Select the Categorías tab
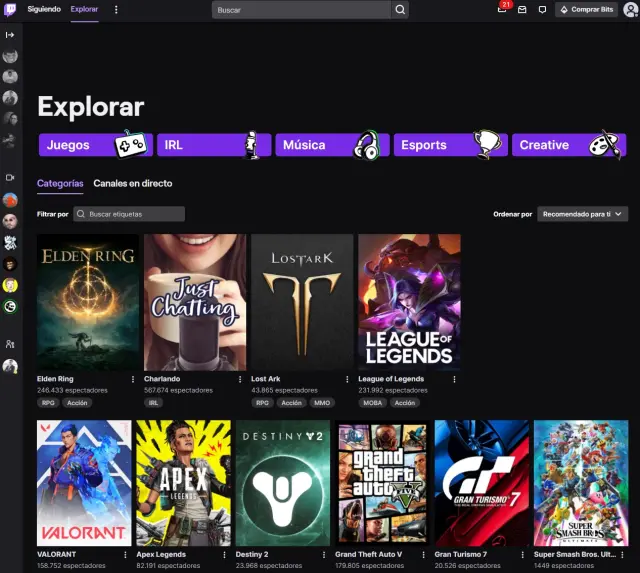Viewport: 640px width, 573px height. click(60, 184)
